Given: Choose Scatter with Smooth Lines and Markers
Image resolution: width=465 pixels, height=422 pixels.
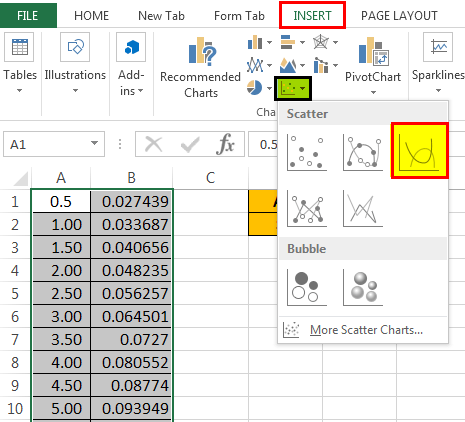Looking at the screenshot, I should point(363,152).
